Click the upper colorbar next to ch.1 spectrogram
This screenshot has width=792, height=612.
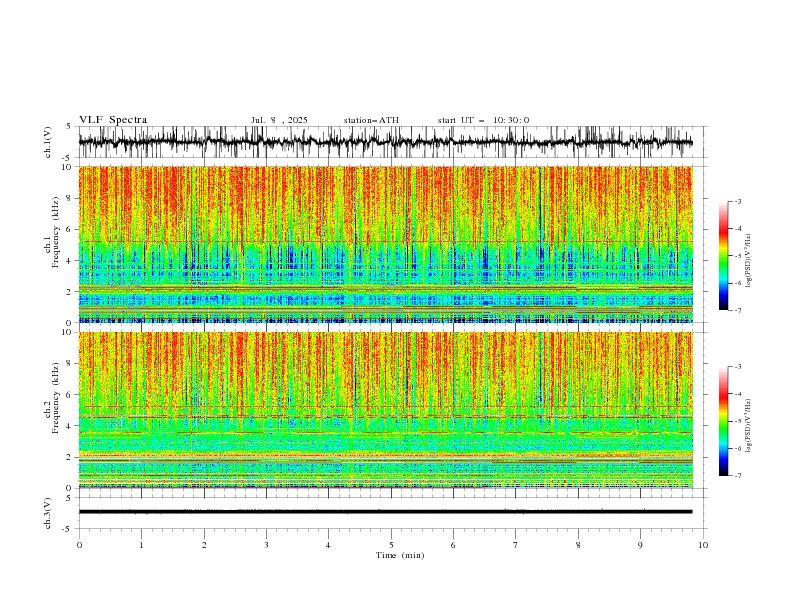pos(723,256)
